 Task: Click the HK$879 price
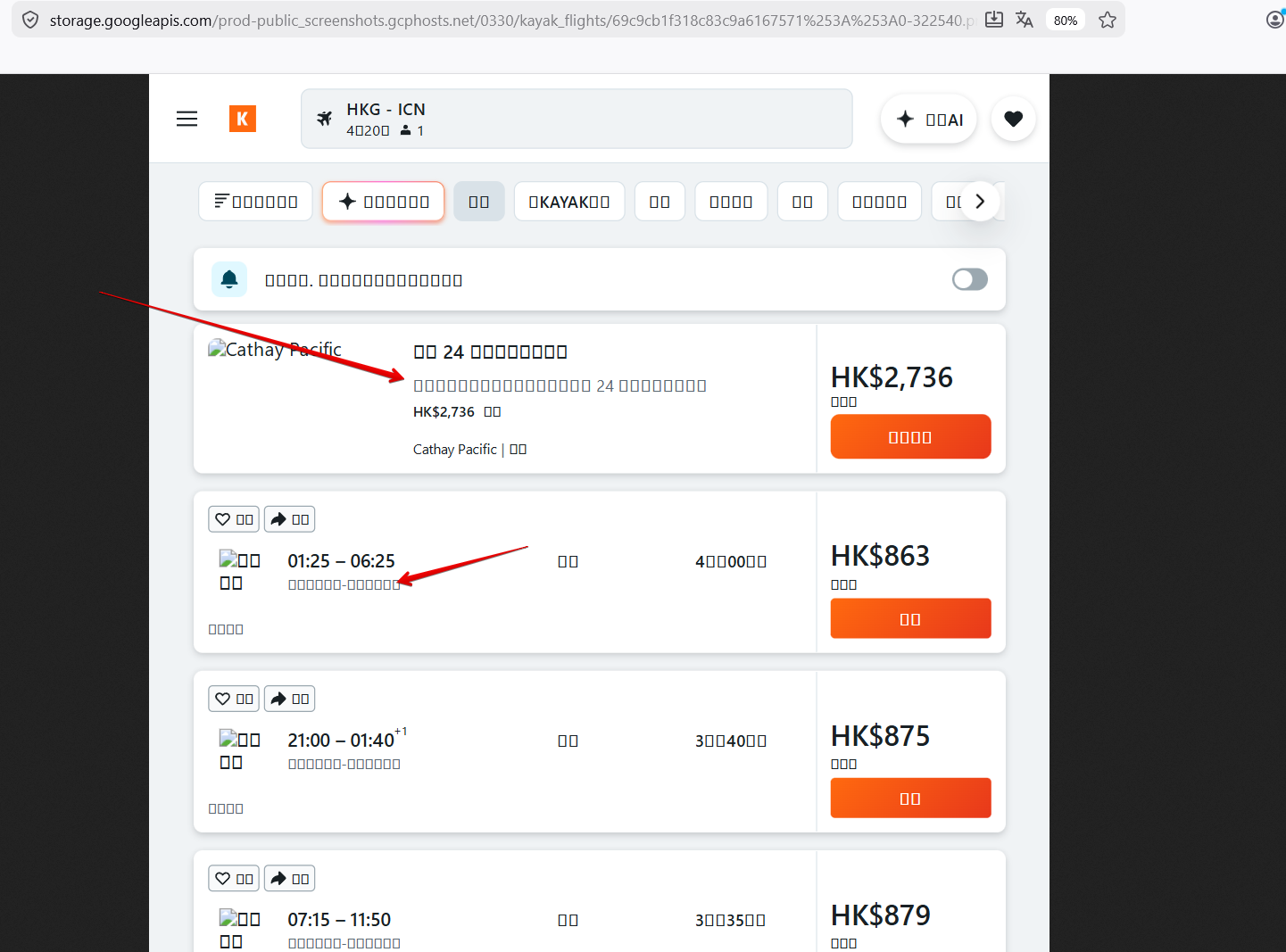click(x=881, y=915)
